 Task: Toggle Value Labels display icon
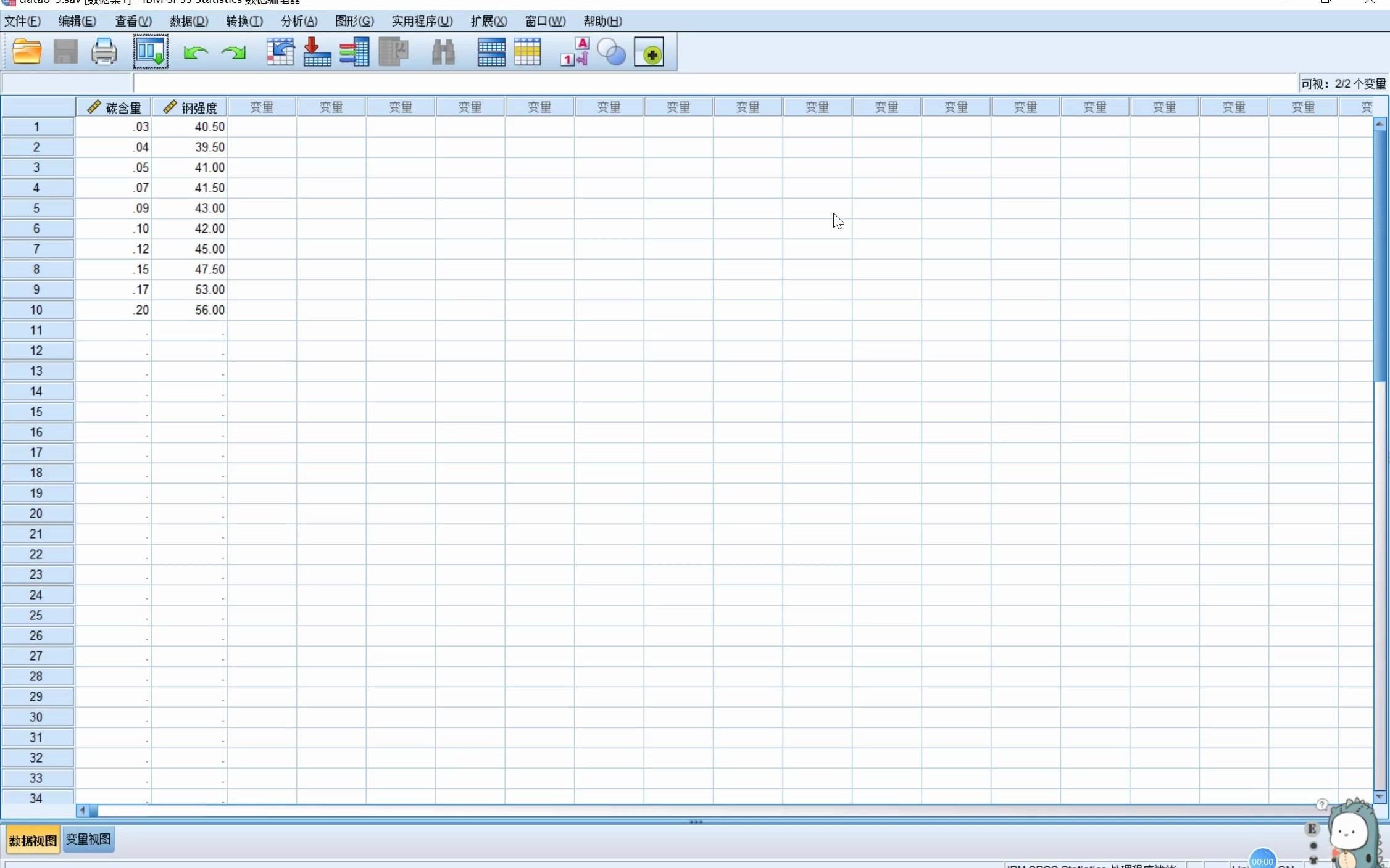[x=575, y=52]
